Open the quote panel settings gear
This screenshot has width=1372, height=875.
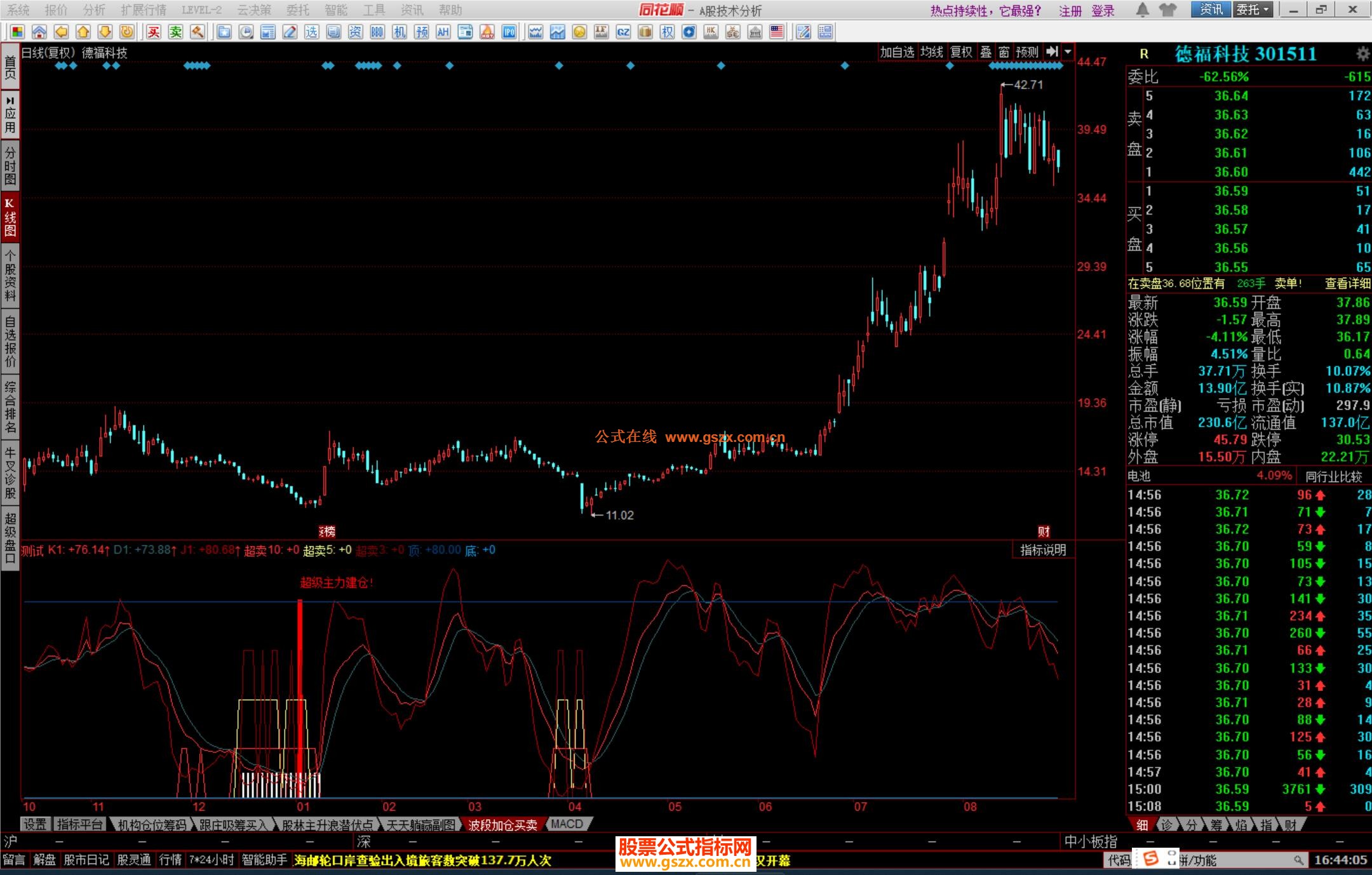point(1362,54)
